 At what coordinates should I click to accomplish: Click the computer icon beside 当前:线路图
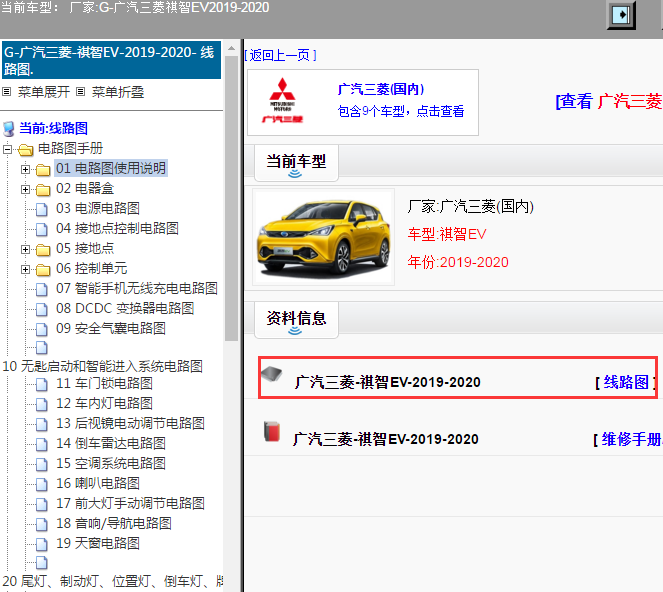tap(9, 129)
